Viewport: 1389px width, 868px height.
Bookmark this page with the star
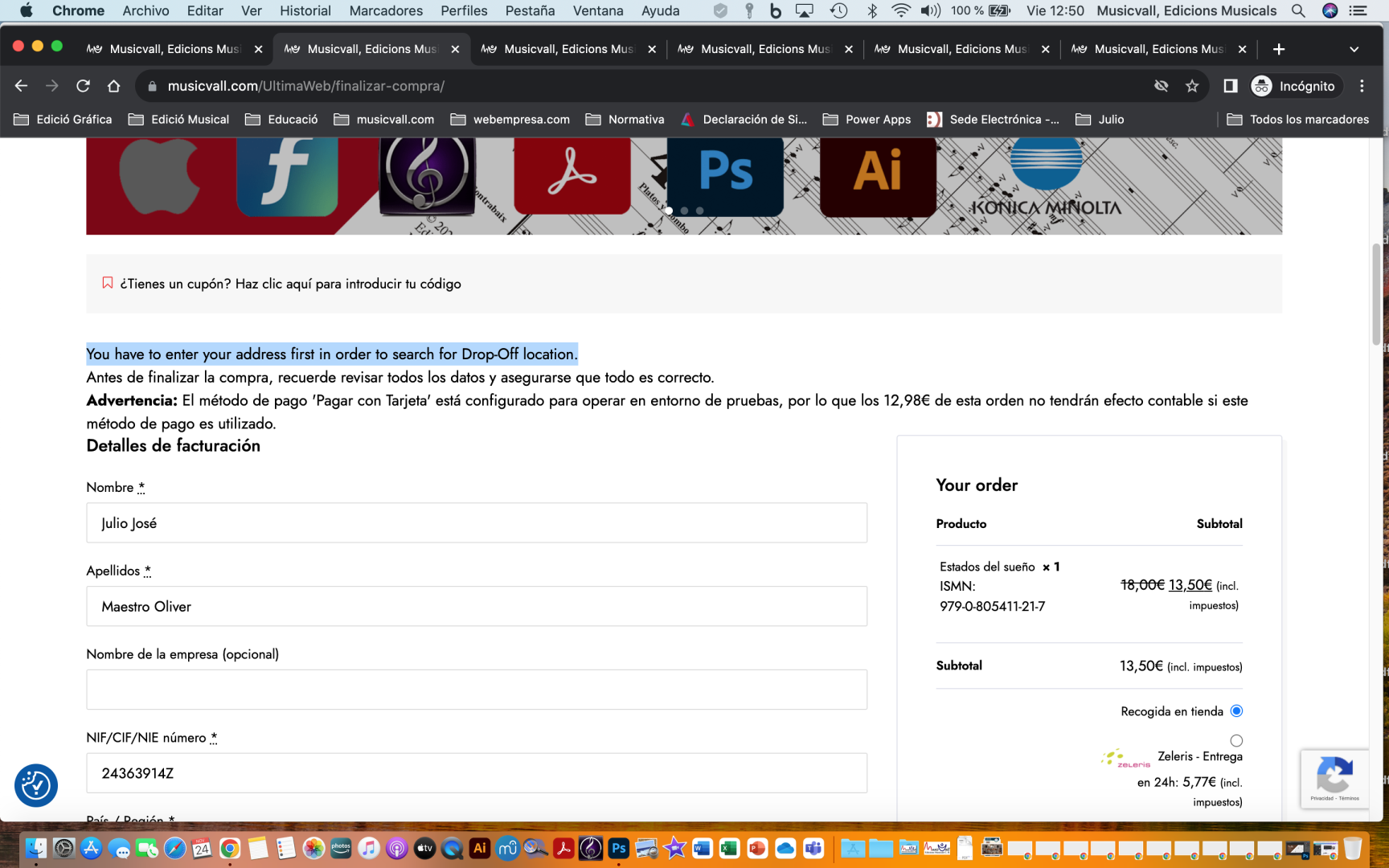coord(1192,86)
